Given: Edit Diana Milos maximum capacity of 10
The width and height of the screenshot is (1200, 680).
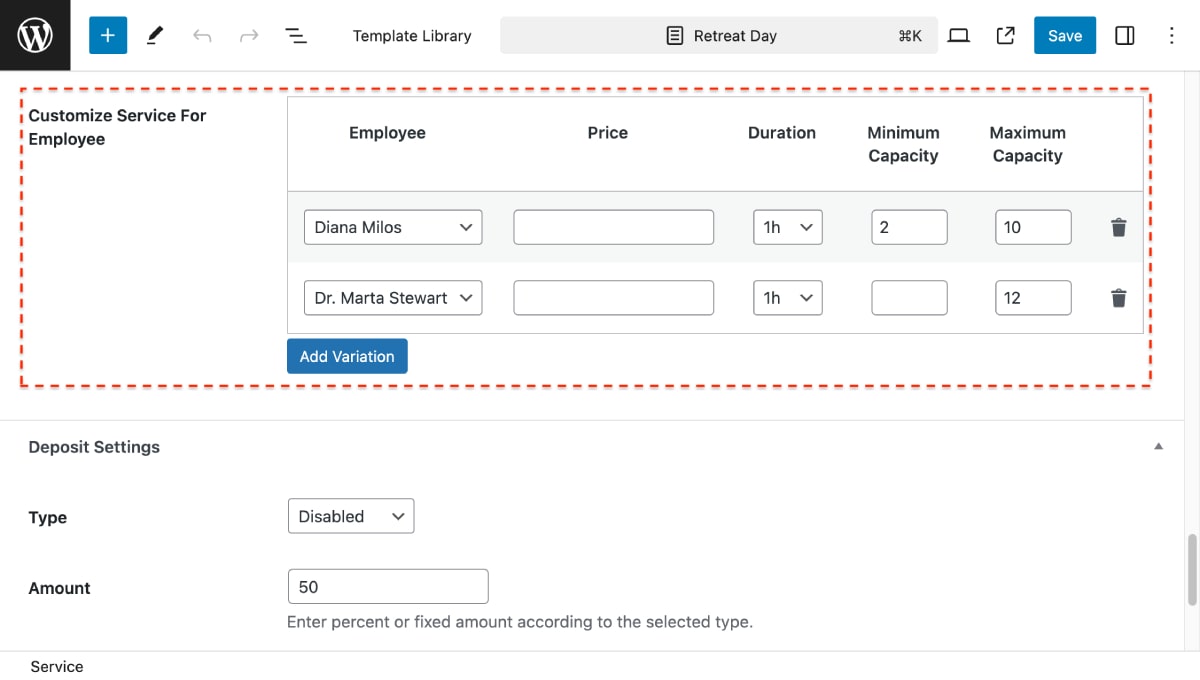Looking at the screenshot, I should pyautogui.click(x=1033, y=227).
